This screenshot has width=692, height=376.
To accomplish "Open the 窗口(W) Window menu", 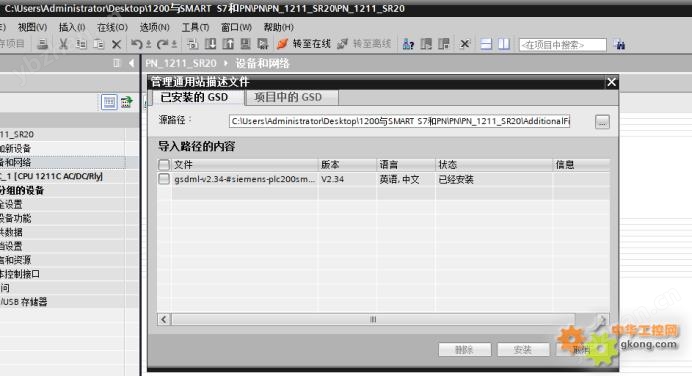I will (x=237, y=27).
